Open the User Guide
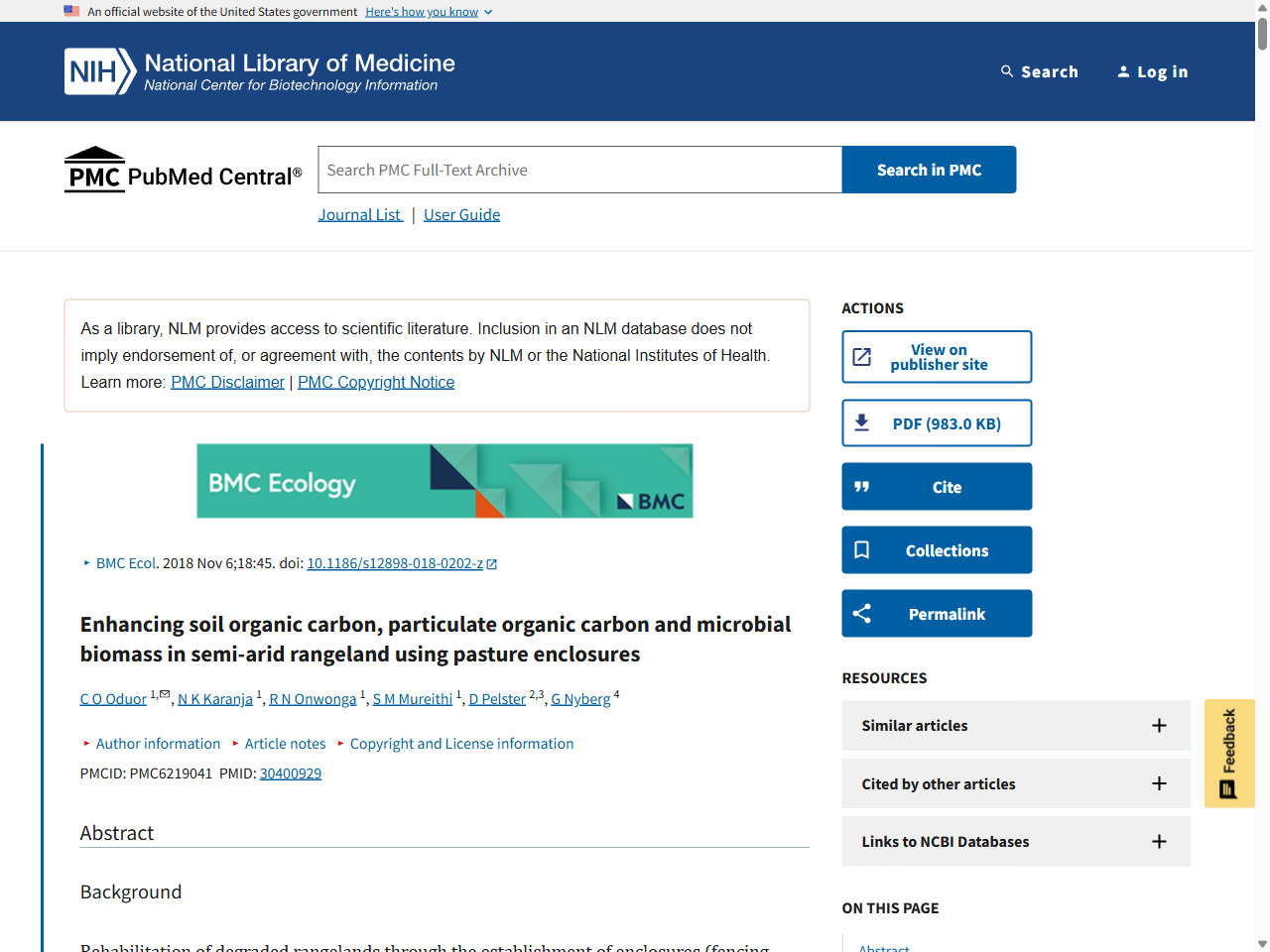This screenshot has height=952, width=1270. coord(461,214)
